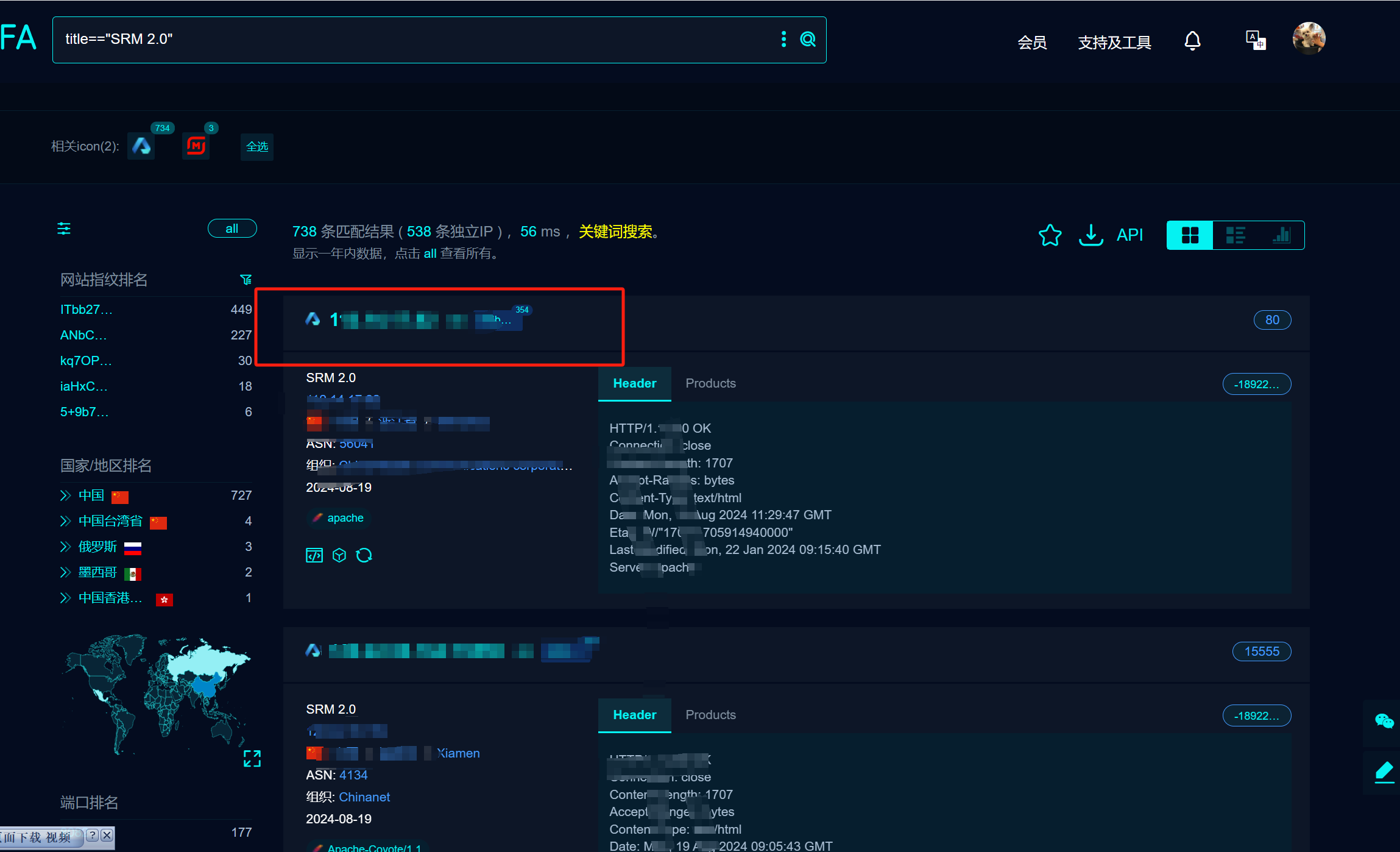Open the filter settings sliders icon
Screen dimensions: 1400x852
point(64,229)
